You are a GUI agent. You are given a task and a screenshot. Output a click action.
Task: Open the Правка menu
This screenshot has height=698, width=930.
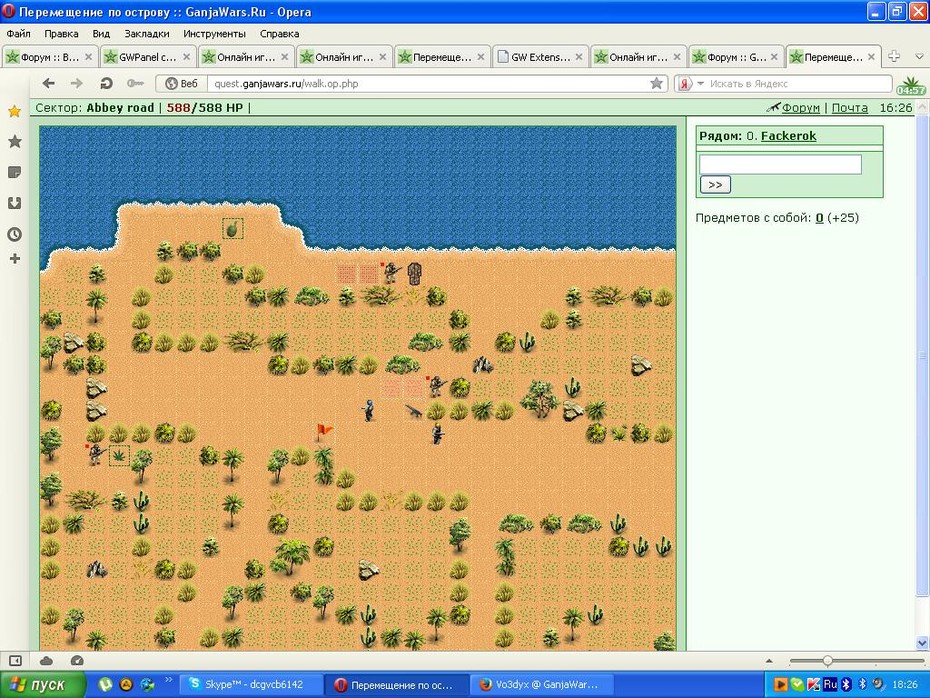pyautogui.click(x=61, y=34)
